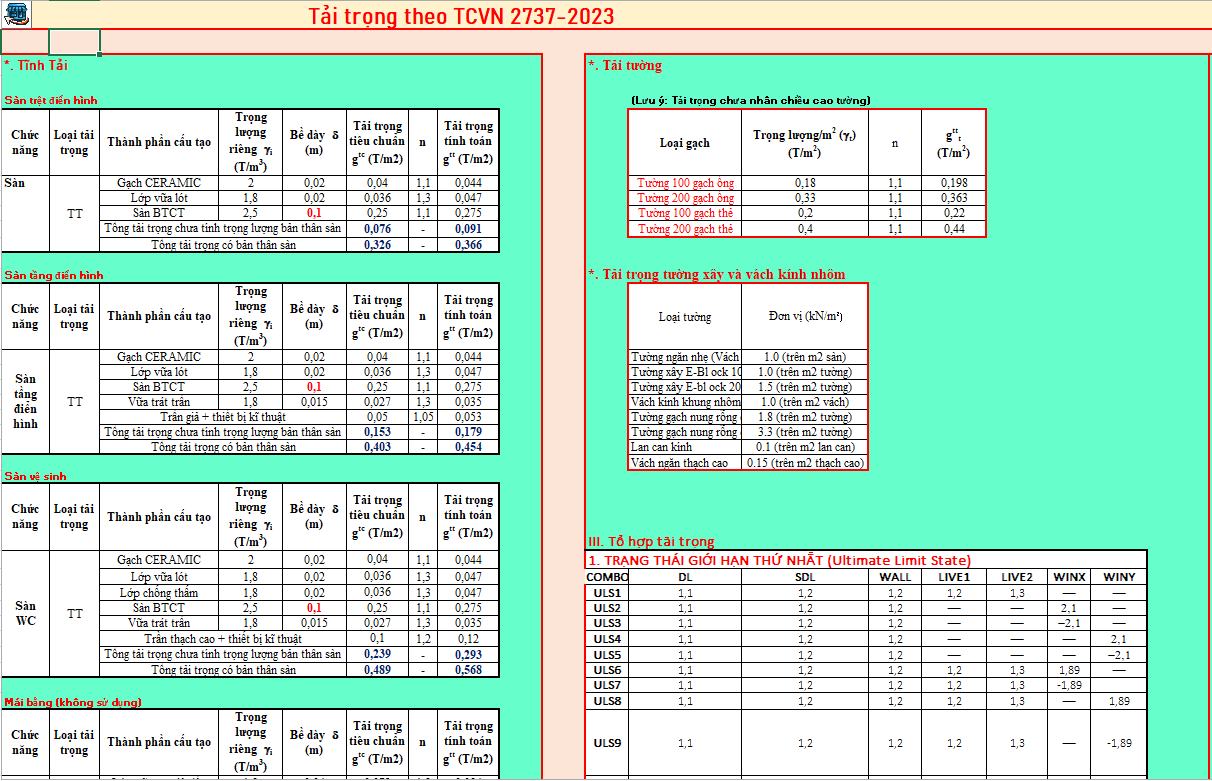Screen dimensions: 1212x781
Task: Select the 'Sàn vệ sinh' table heading
Action: coord(36,476)
